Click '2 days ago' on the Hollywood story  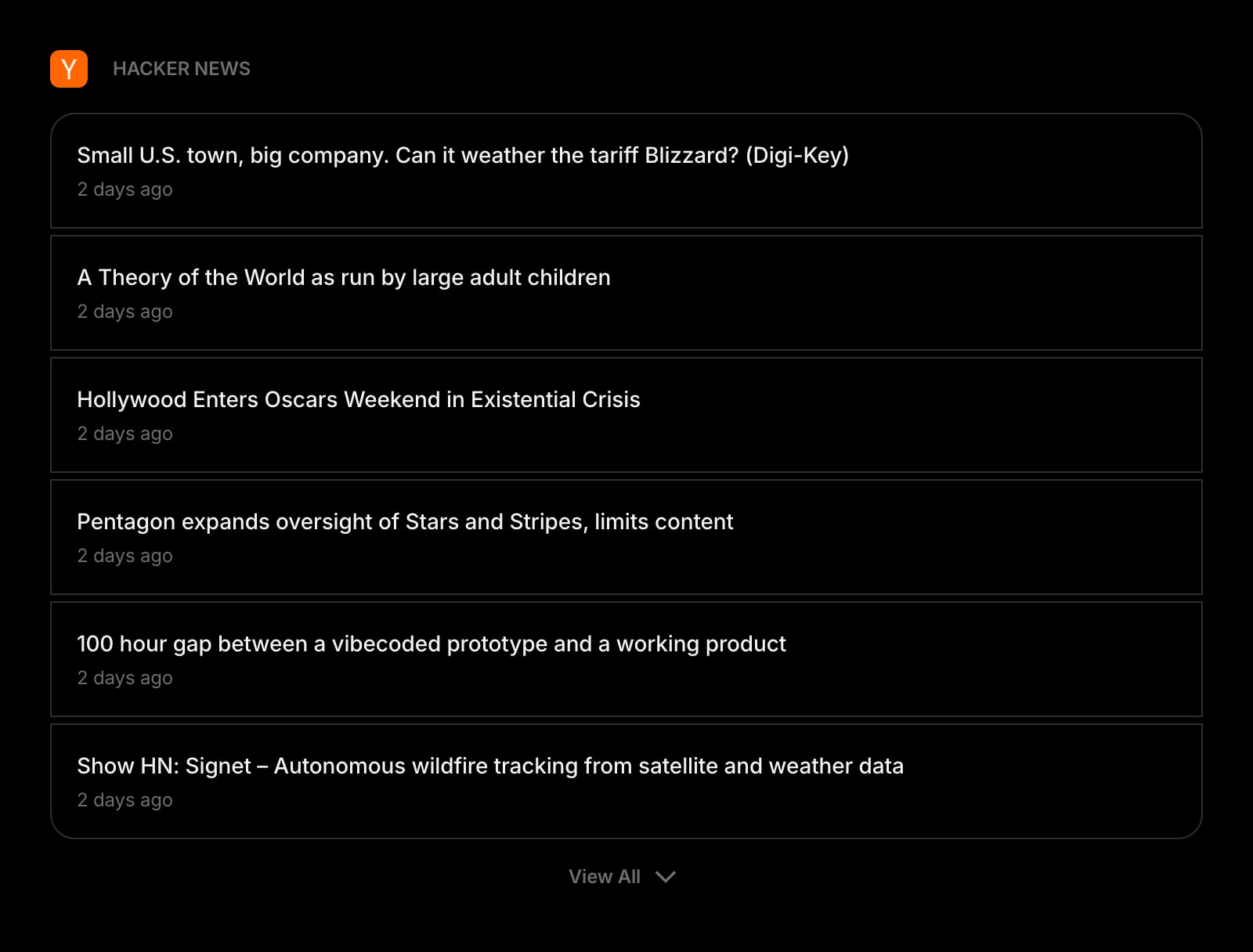pos(125,433)
